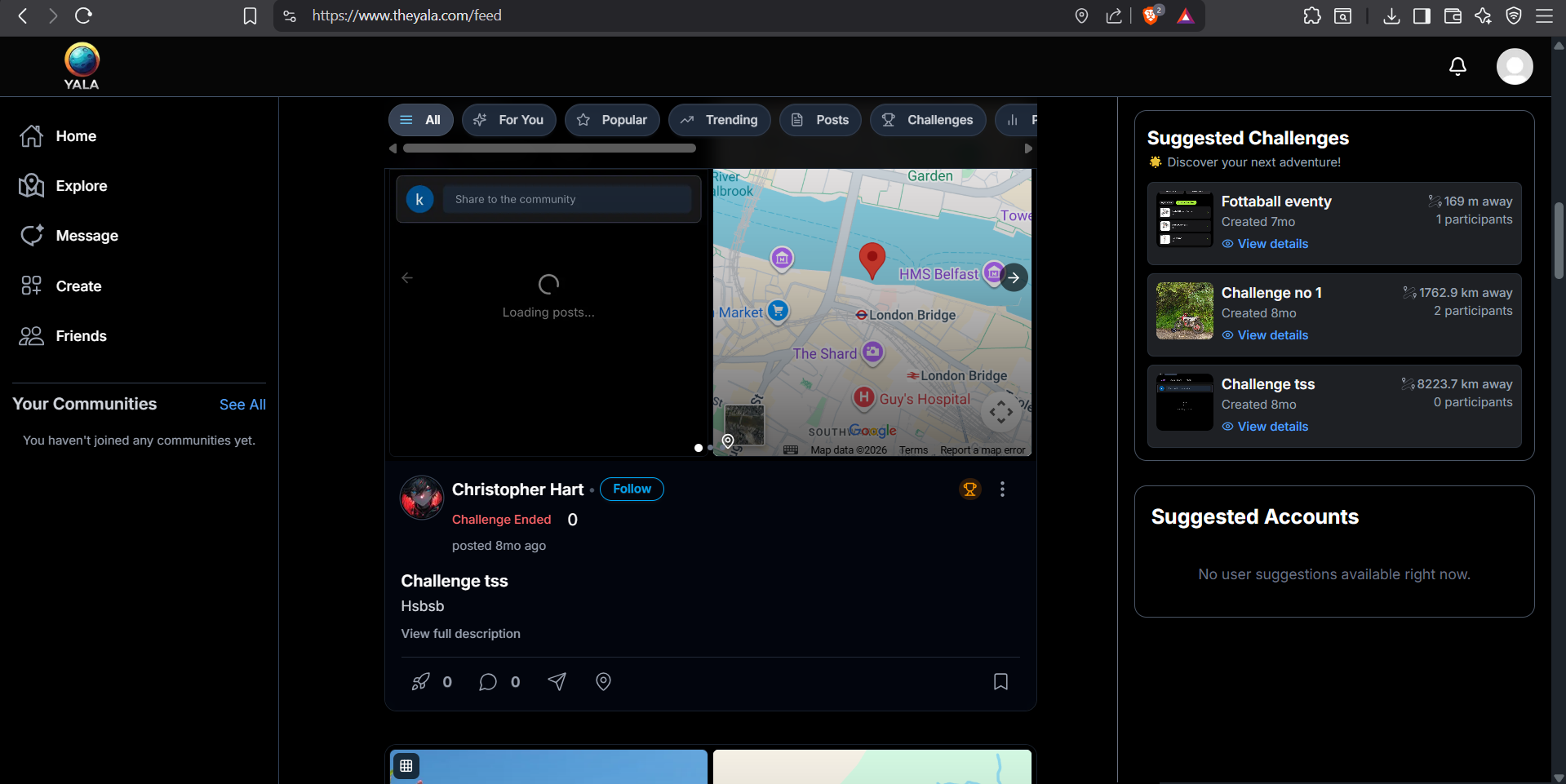Click Share to the community field

tap(566, 199)
